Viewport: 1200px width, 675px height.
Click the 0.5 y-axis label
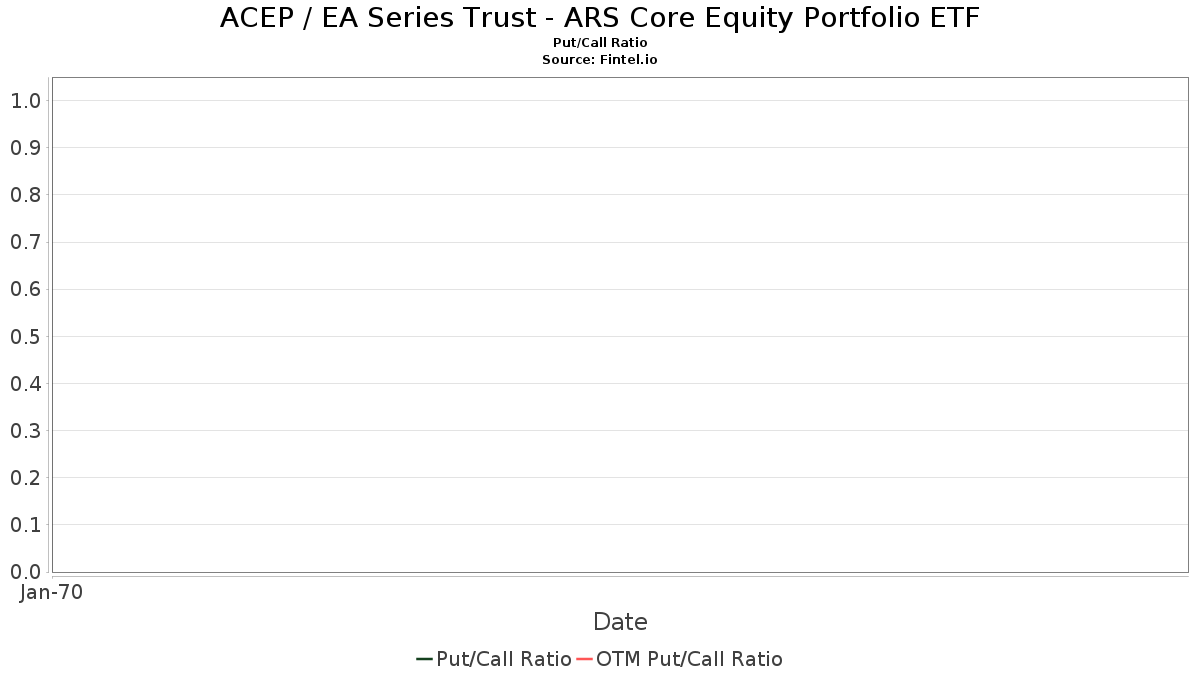pos(25,336)
